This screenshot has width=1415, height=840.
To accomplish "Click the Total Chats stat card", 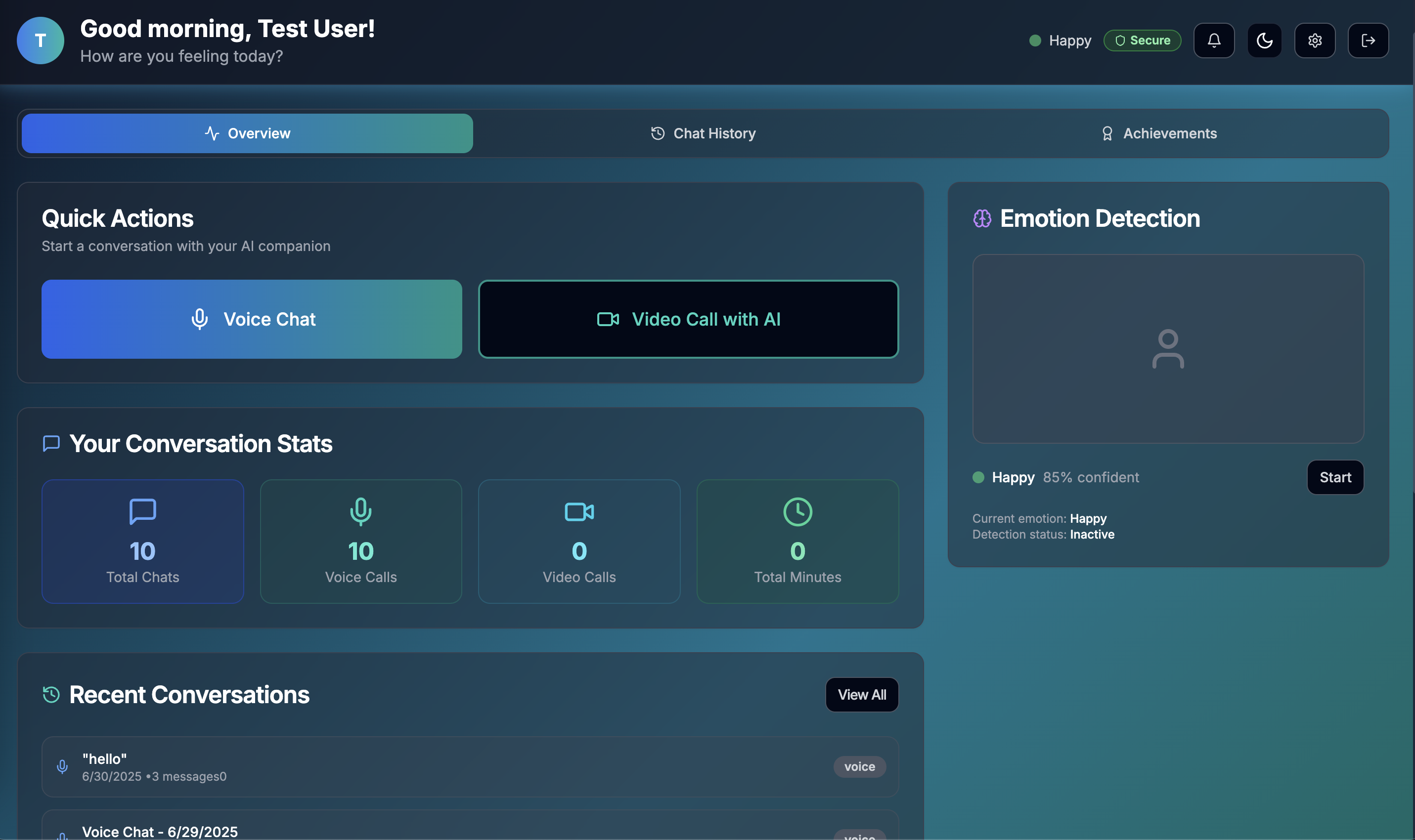I will [x=142, y=541].
